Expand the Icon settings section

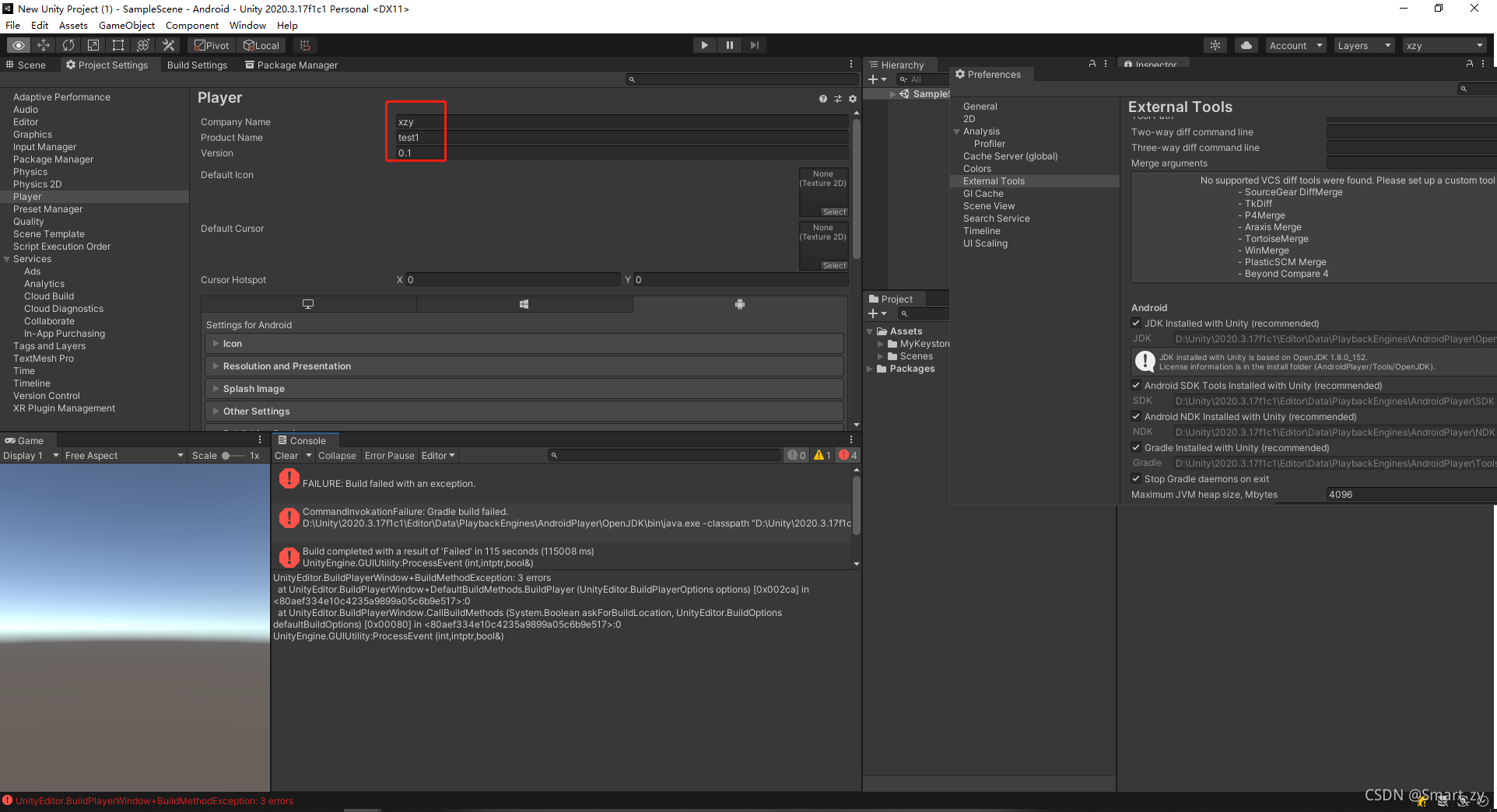pos(524,344)
